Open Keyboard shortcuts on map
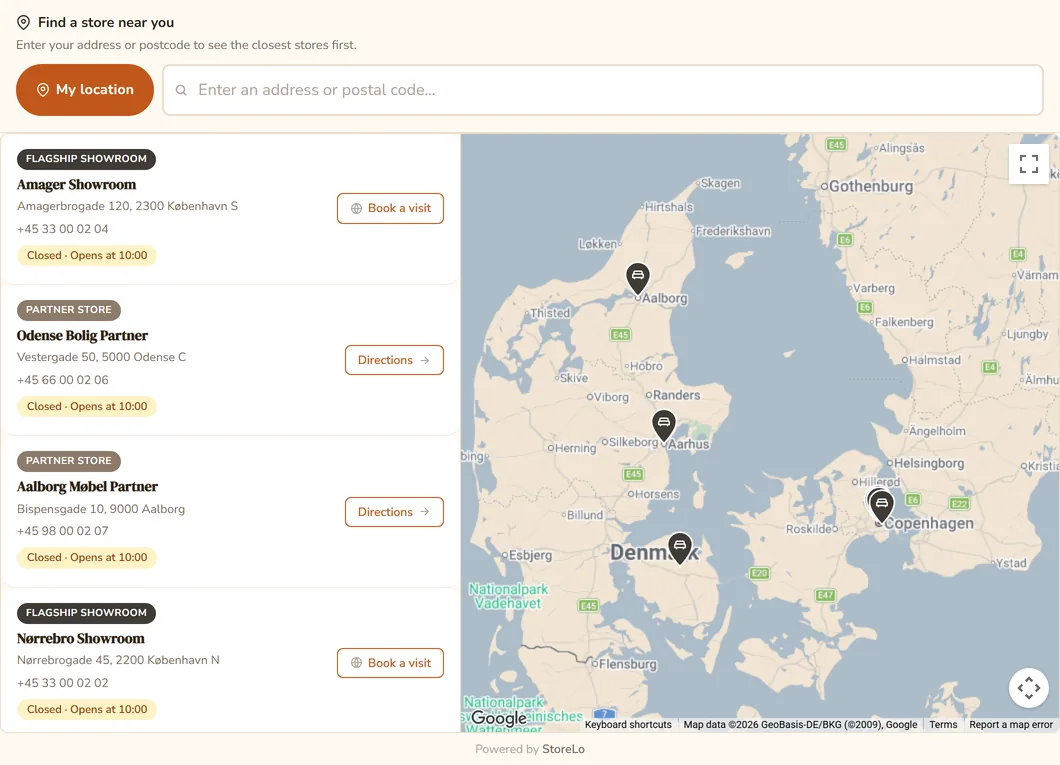Screen dimensions: 1060x765 [x=628, y=724]
